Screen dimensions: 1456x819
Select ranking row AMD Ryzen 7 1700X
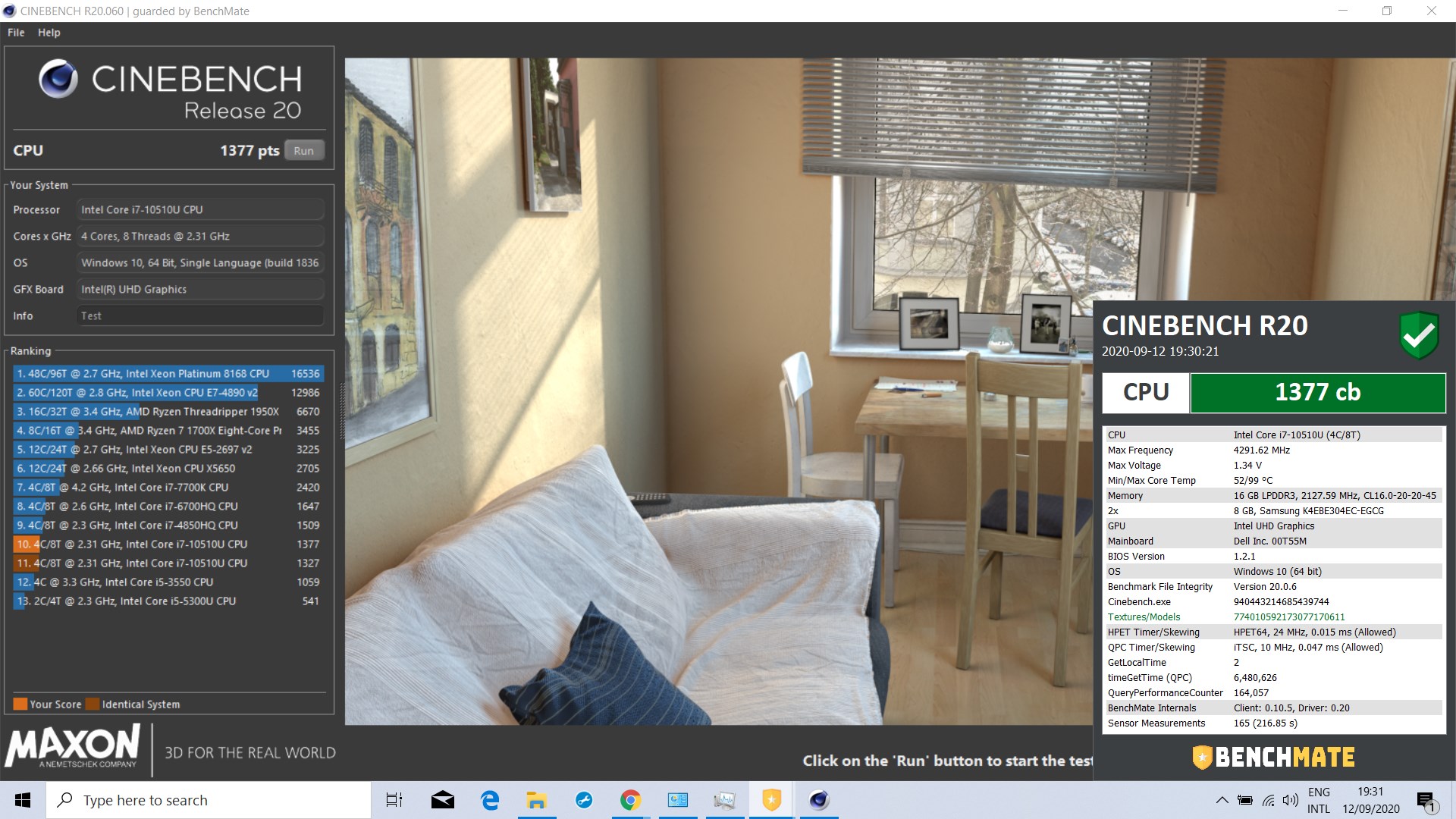point(168,430)
